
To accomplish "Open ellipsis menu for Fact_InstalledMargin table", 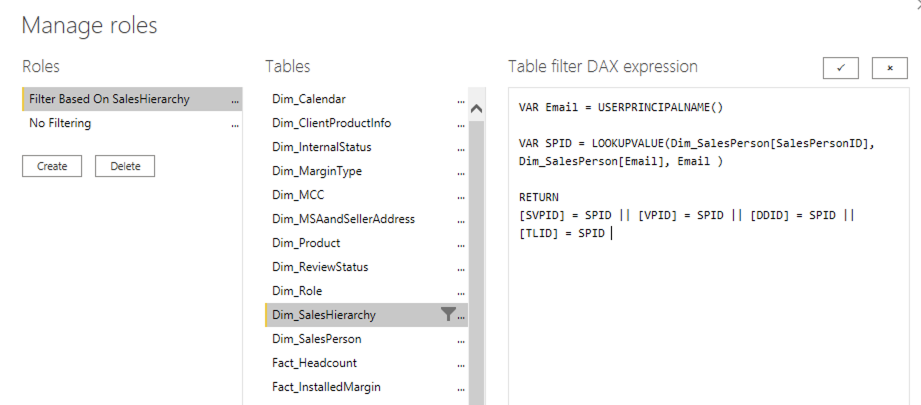I will (461, 389).
